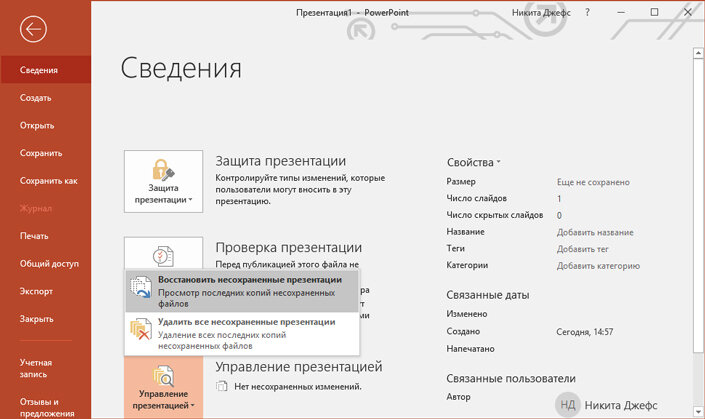This screenshot has height=419, width=705.
Task: Click the Число скрытых слайдов label
Action: [495, 215]
